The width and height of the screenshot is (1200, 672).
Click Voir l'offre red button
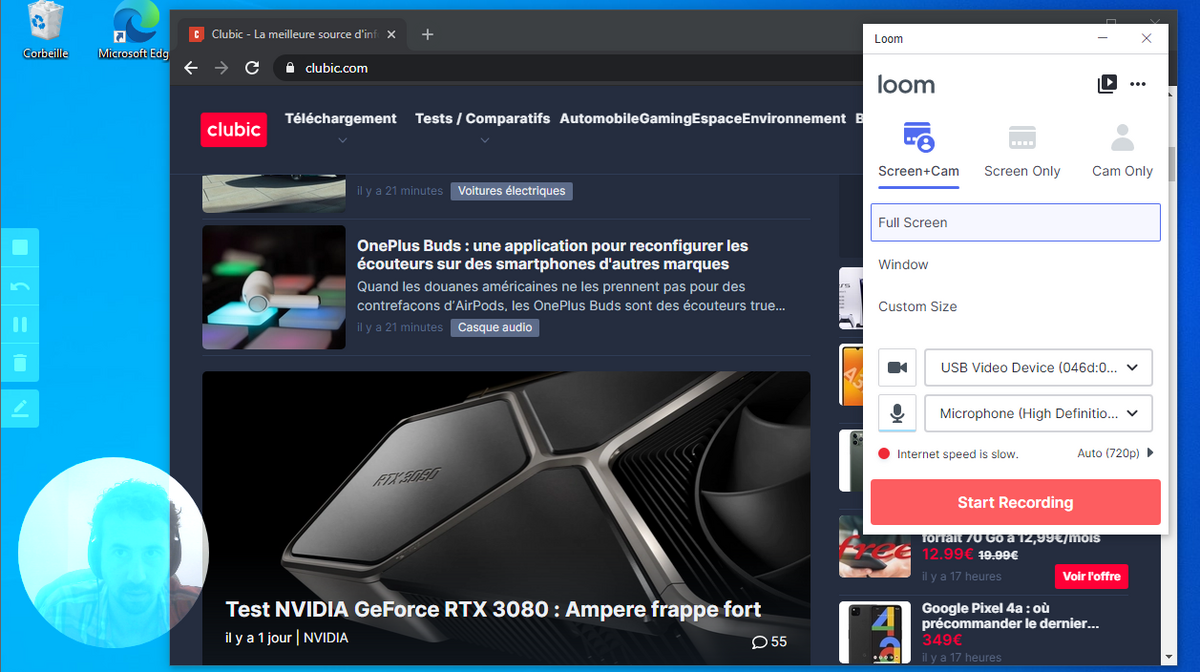[1091, 576]
